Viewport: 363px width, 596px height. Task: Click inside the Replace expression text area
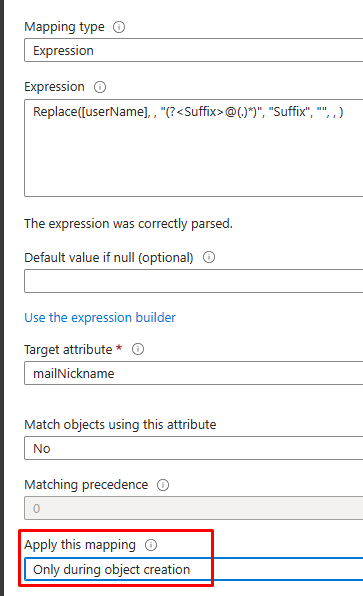[193, 148]
